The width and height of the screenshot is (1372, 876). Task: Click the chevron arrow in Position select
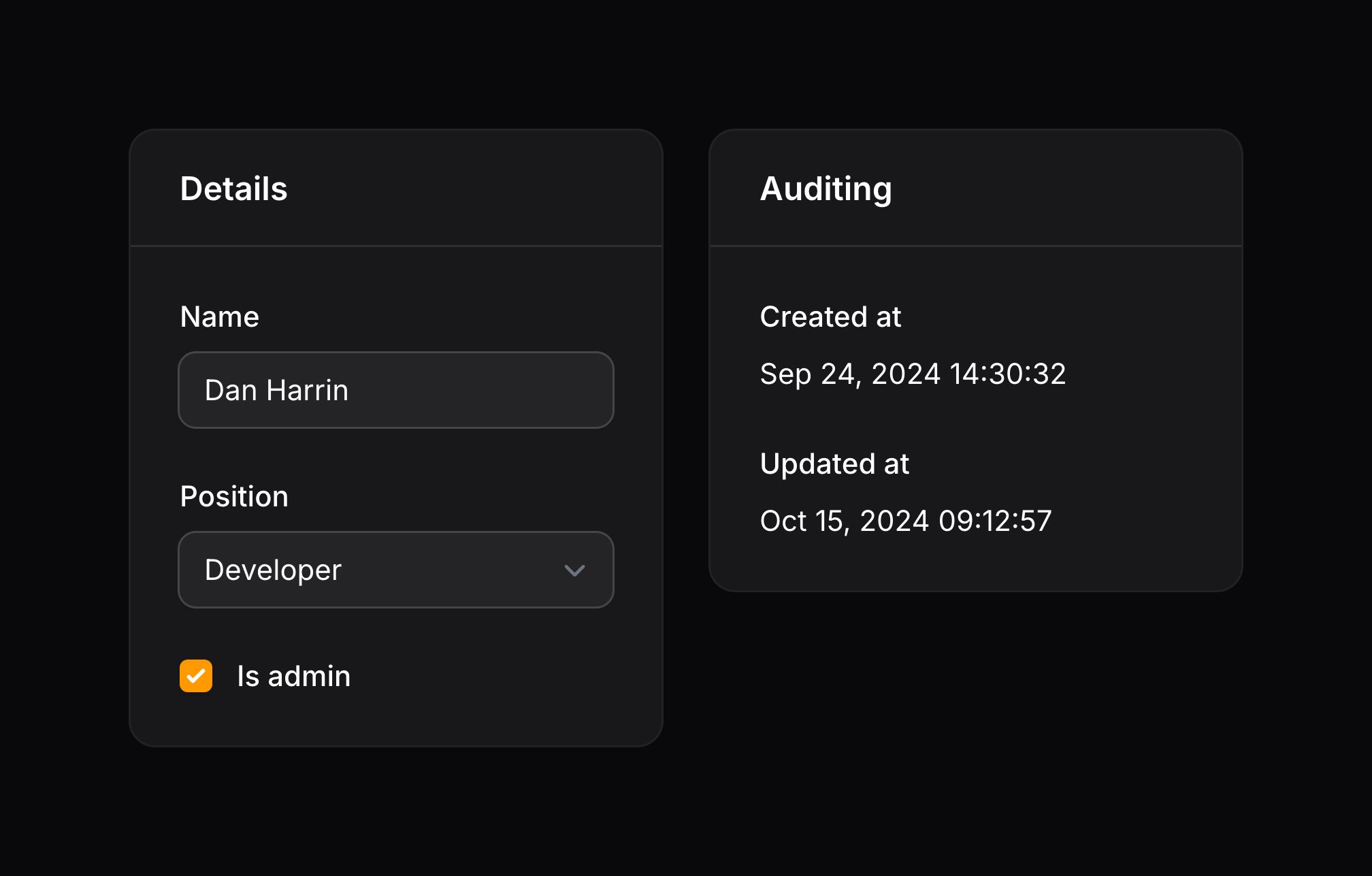pyautogui.click(x=574, y=570)
